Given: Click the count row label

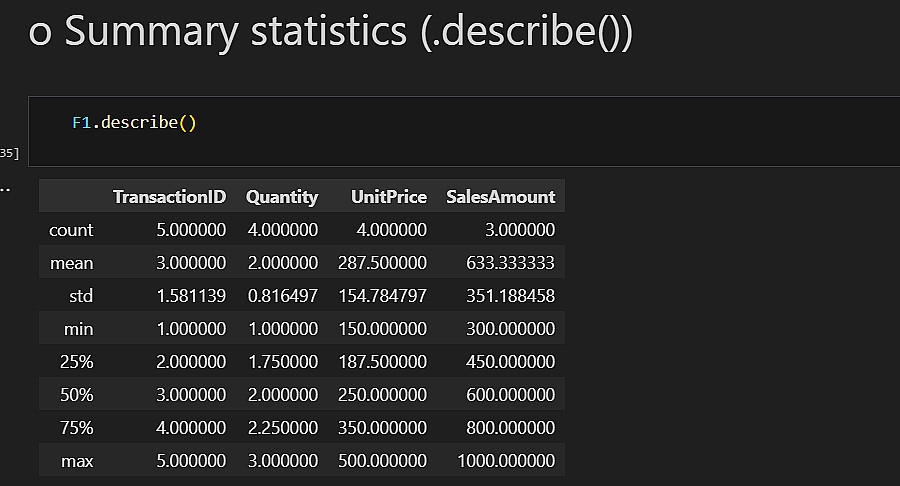Looking at the screenshot, I should 71,230.
